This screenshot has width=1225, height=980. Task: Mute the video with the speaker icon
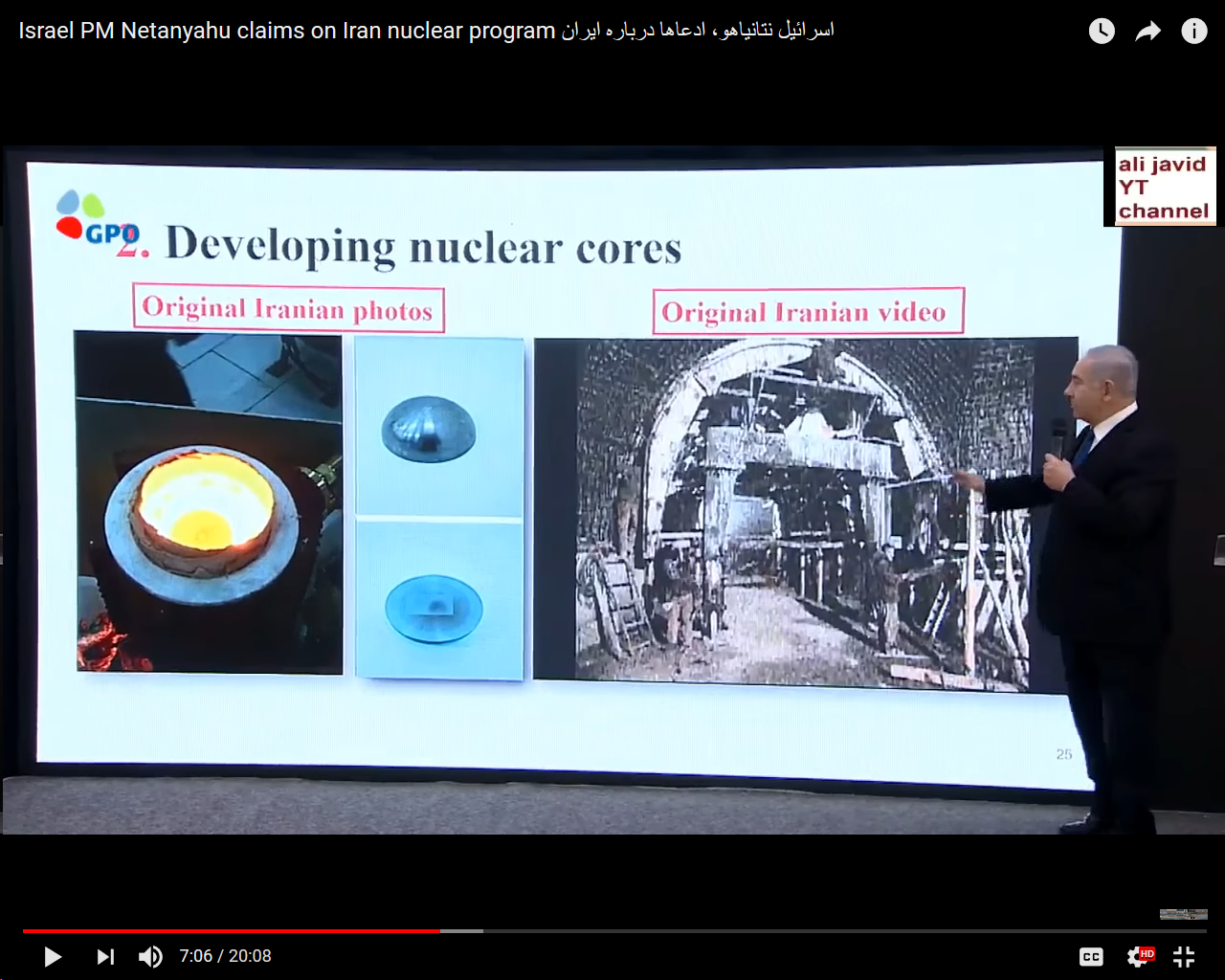[x=150, y=956]
